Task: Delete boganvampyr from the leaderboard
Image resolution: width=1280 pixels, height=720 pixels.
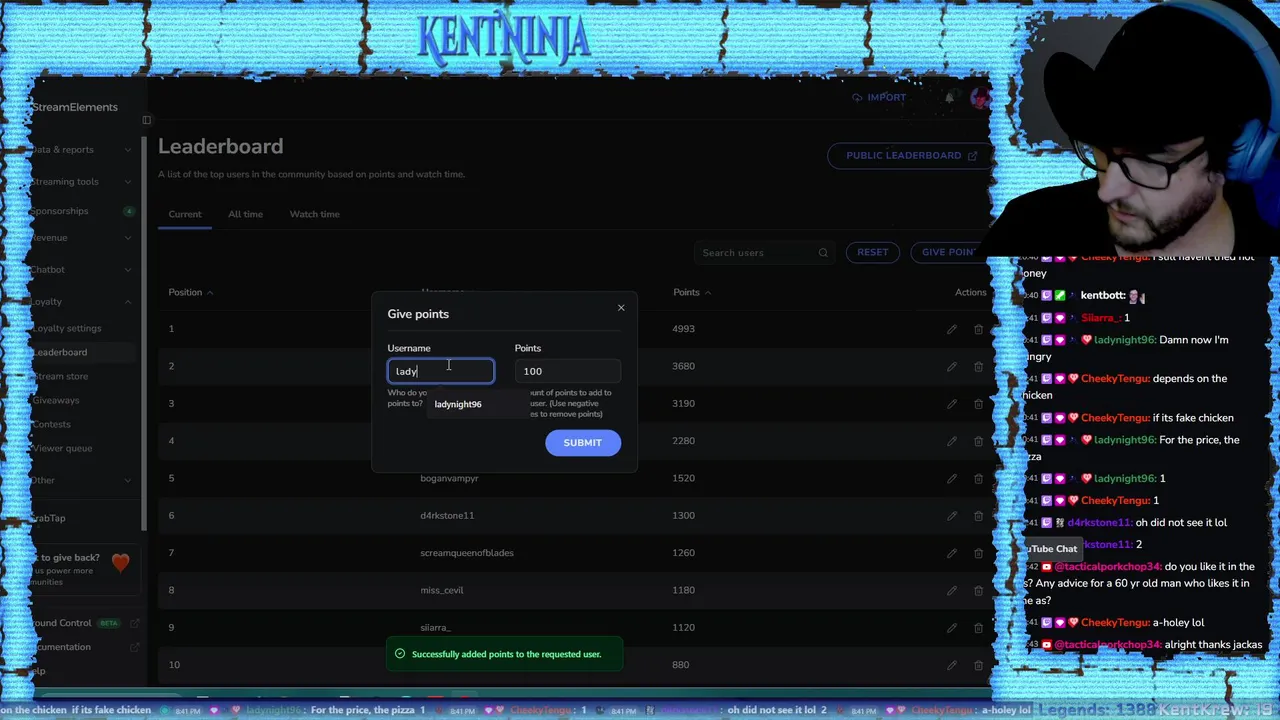Action: [x=978, y=478]
